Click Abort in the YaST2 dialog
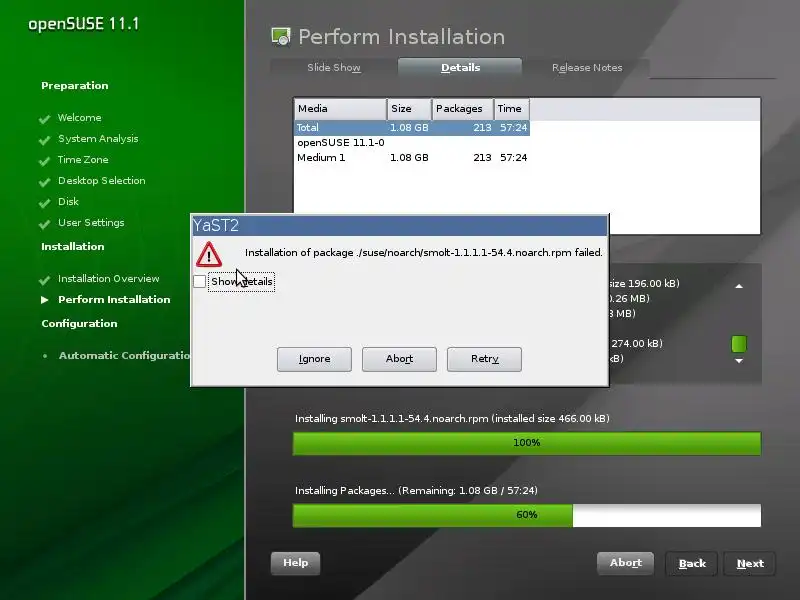 399,359
